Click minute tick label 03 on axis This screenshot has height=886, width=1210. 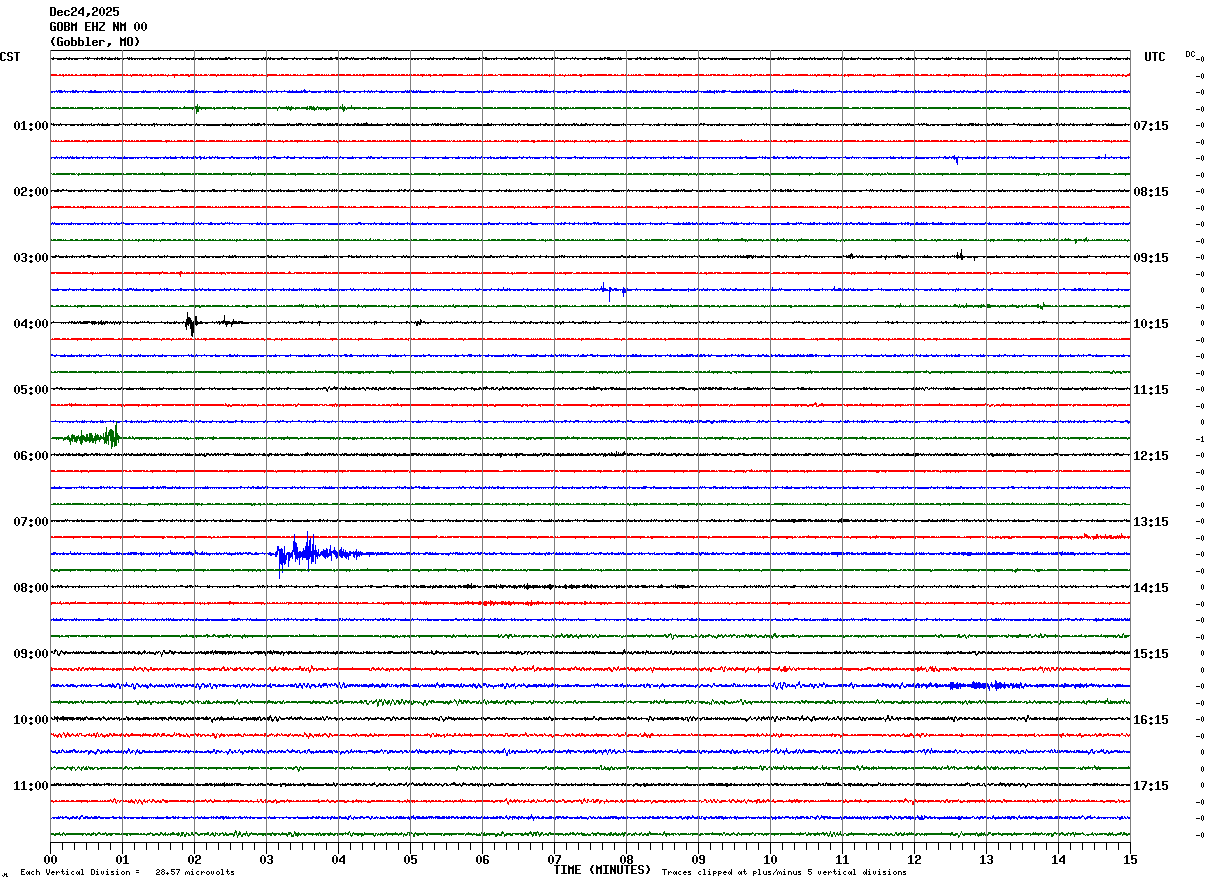(x=266, y=859)
